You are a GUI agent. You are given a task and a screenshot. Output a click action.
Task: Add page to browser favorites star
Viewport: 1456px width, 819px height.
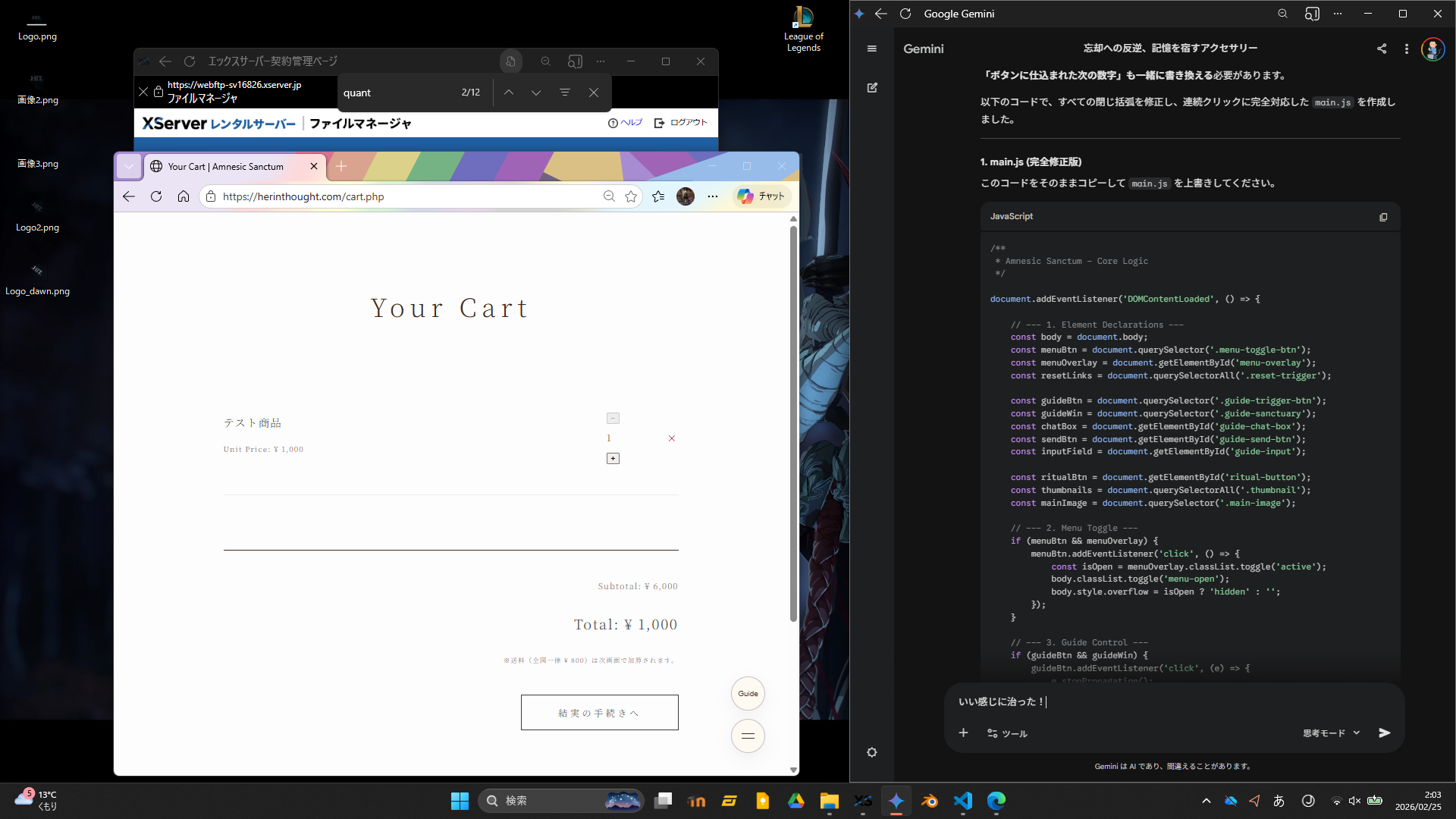tap(631, 196)
